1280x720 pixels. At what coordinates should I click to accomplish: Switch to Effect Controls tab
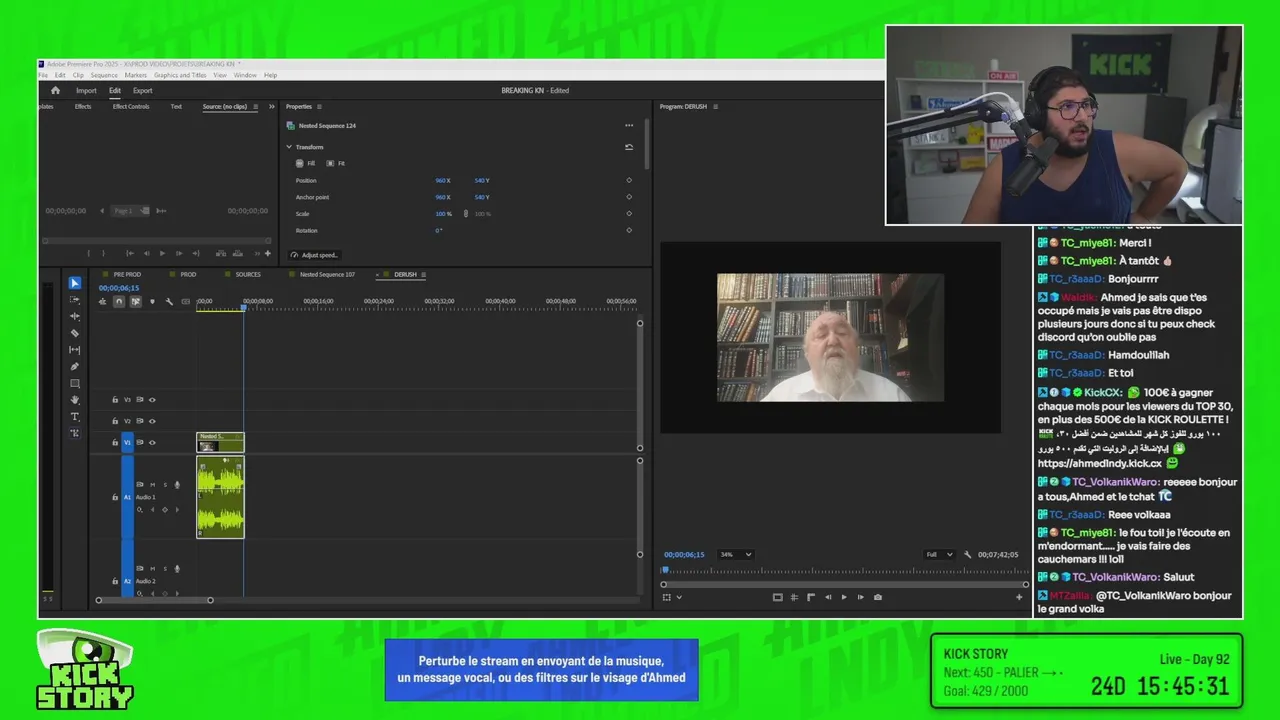coord(131,107)
